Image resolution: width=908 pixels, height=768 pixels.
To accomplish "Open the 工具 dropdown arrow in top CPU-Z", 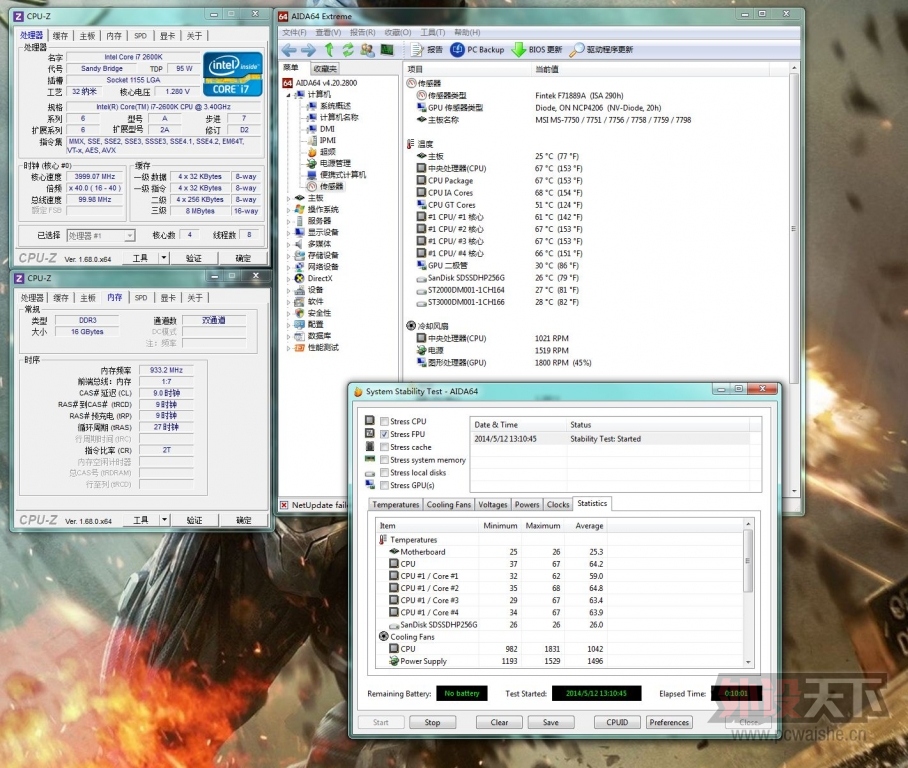I will 164,258.
